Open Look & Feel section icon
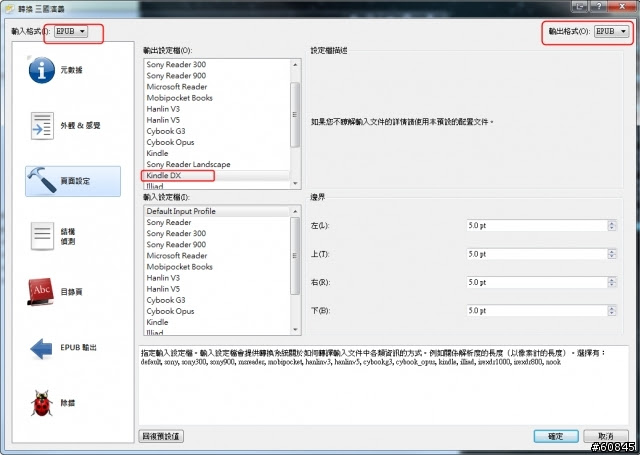The image size is (640, 455). 42,126
